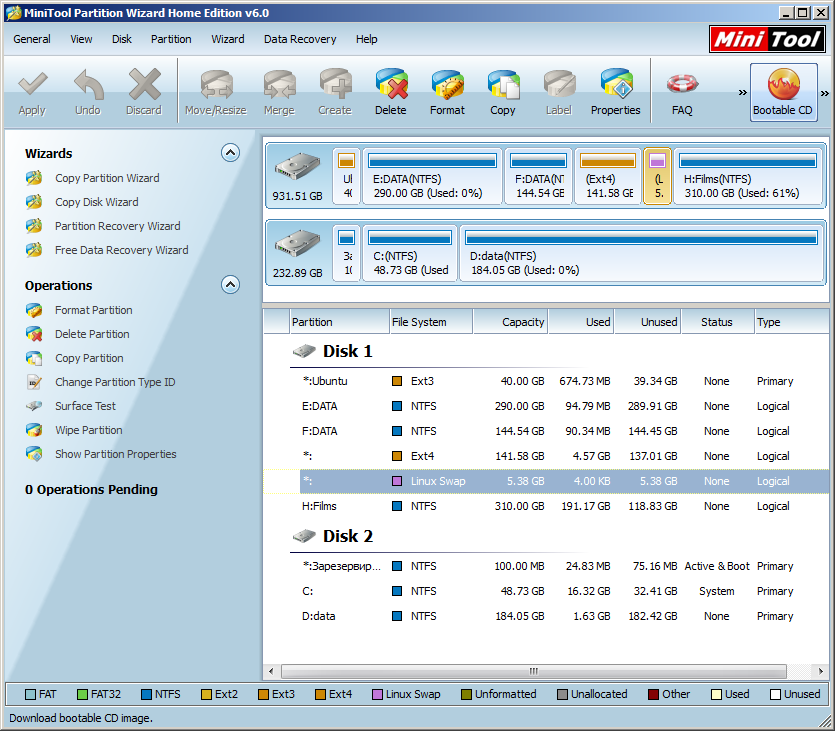
Task: Open the Wizard menu
Action: (x=228, y=39)
